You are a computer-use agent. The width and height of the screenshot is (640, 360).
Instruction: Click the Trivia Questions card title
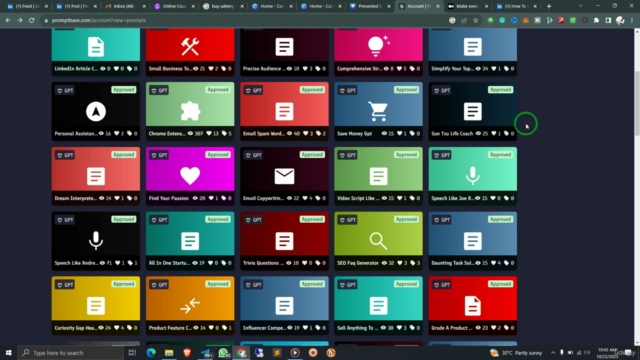(x=263, y=263)
